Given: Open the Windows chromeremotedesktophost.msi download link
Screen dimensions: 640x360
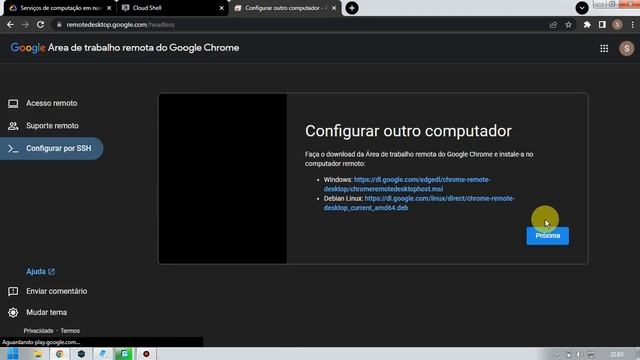Looking at the screenshot, I should tap(407, 184).
